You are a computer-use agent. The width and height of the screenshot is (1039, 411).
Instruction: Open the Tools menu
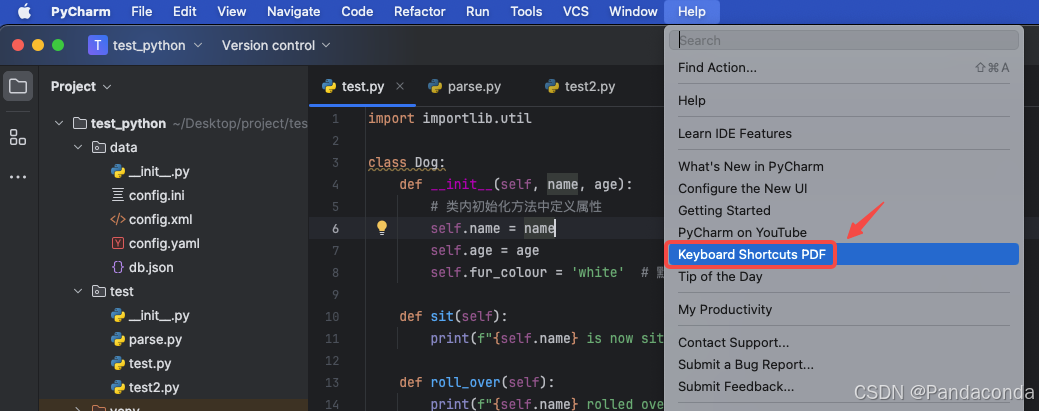526,11
